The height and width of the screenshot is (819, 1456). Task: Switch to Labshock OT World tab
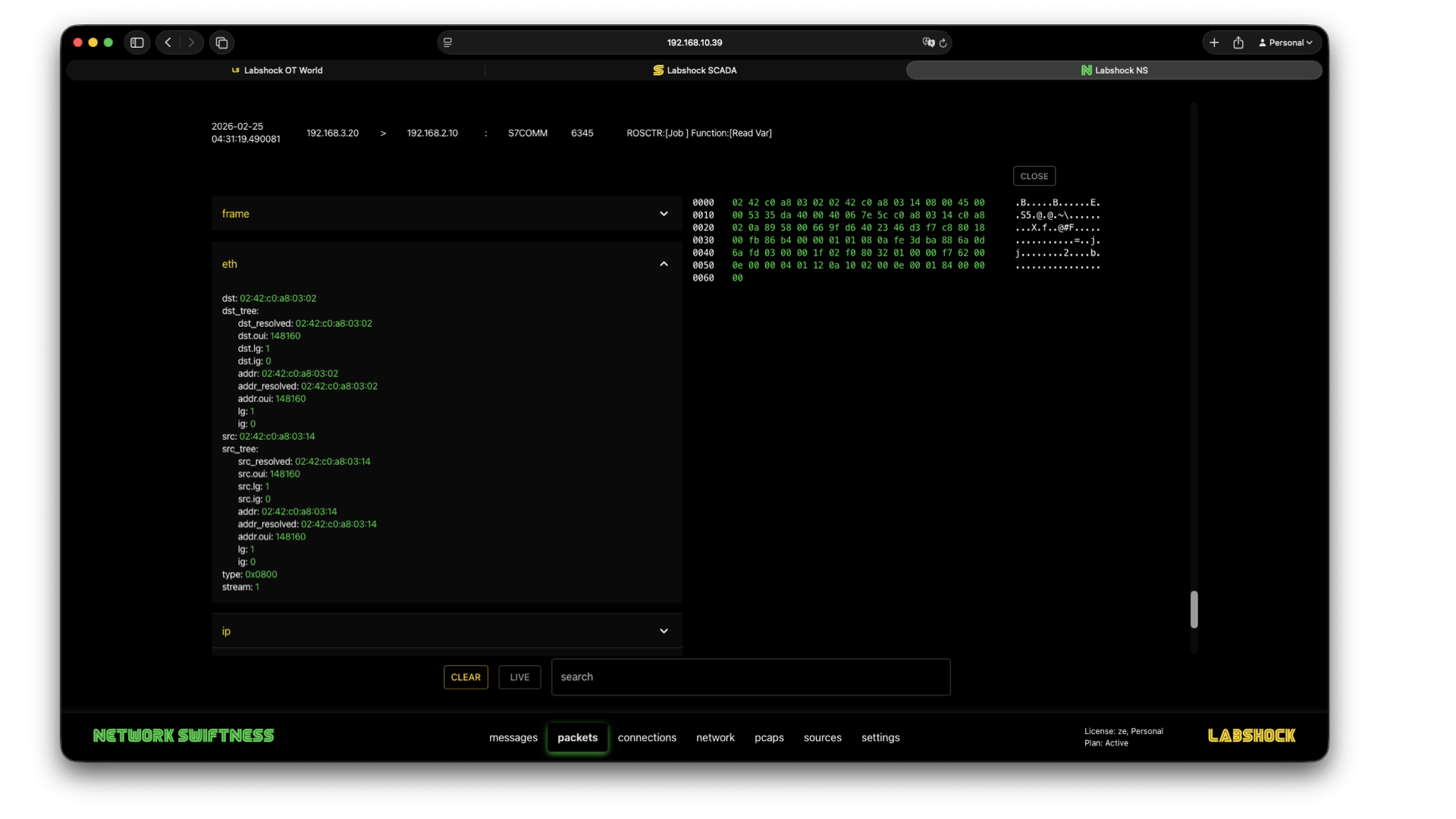pyautogui.click(x=277, y=71)
